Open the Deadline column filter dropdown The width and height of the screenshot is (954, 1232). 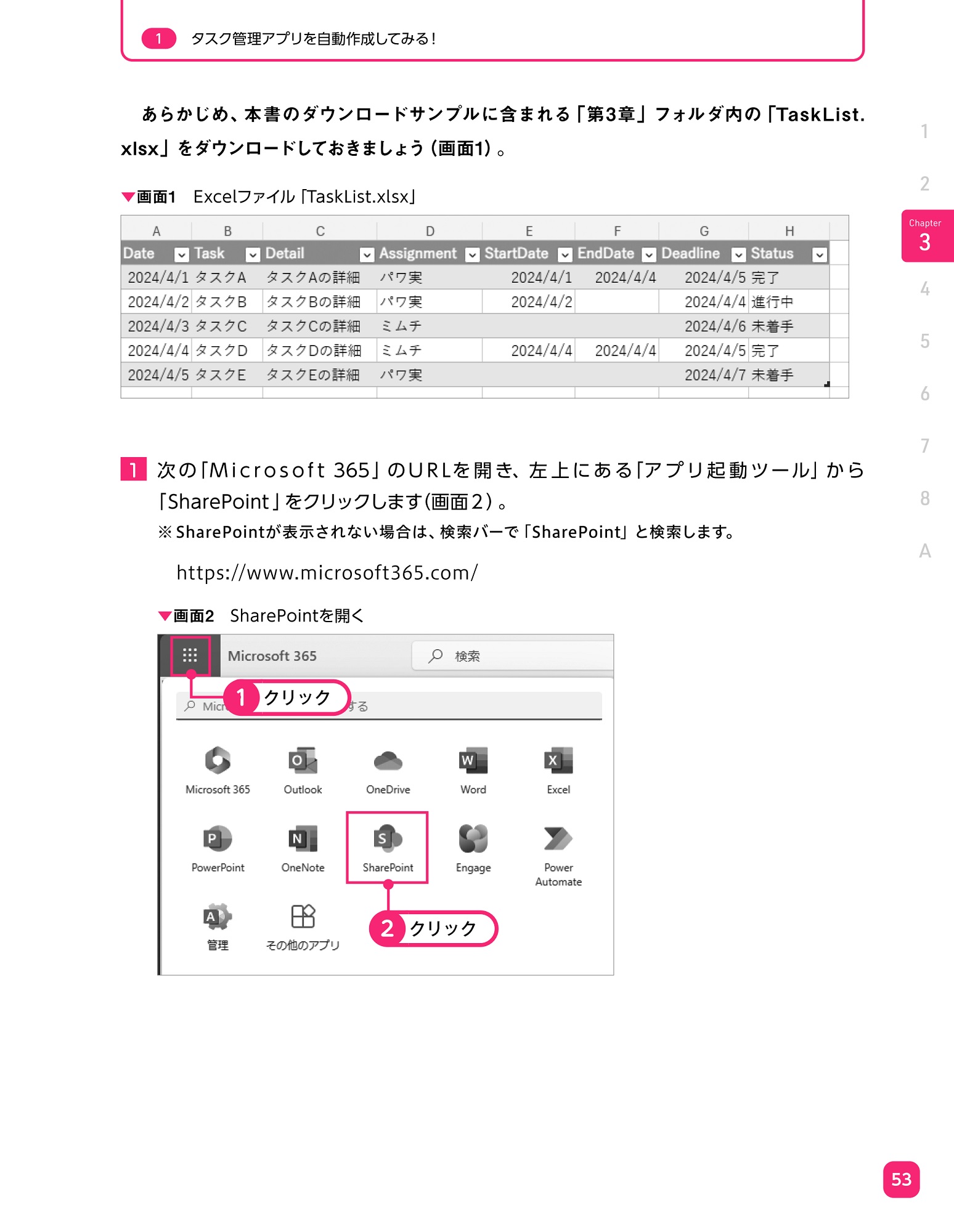738,254
